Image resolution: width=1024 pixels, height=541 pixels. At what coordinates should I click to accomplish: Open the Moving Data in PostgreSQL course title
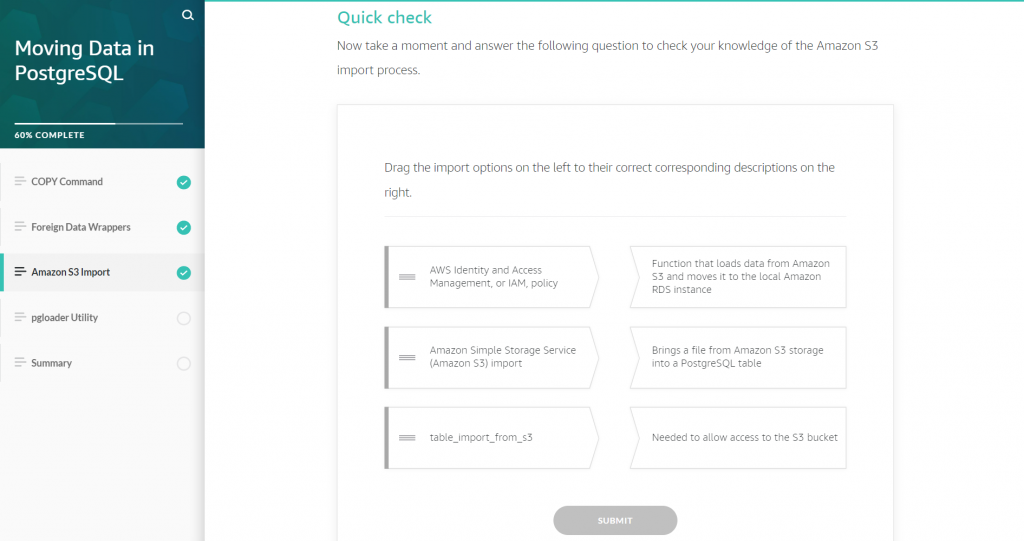pos(84,60)
